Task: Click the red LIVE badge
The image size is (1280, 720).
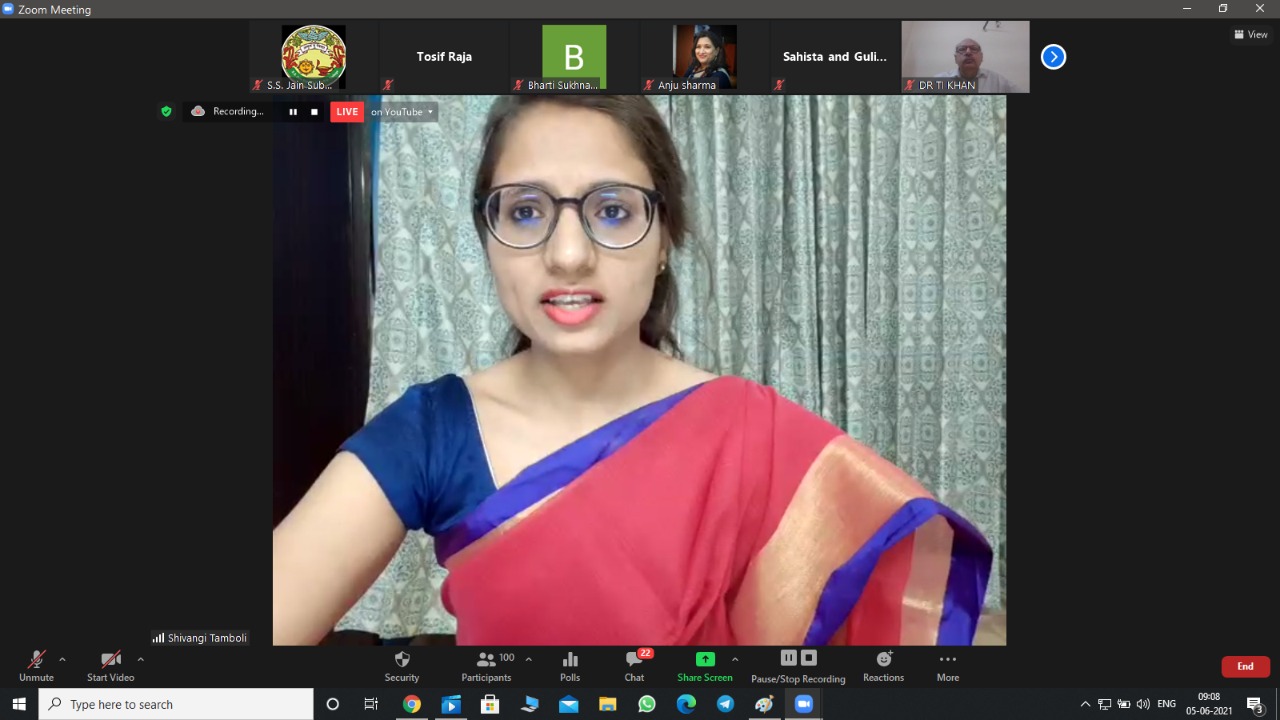Action: (x=347, y=112)
